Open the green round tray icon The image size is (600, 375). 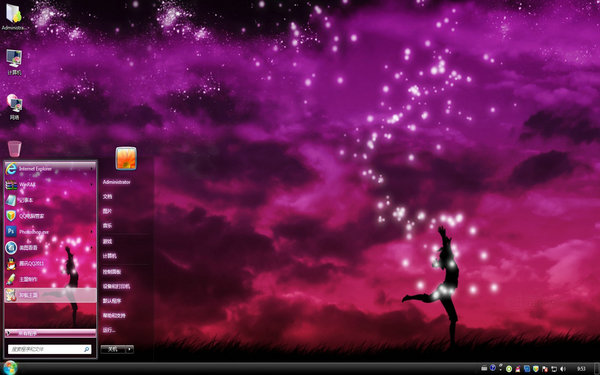coord(509,369)
